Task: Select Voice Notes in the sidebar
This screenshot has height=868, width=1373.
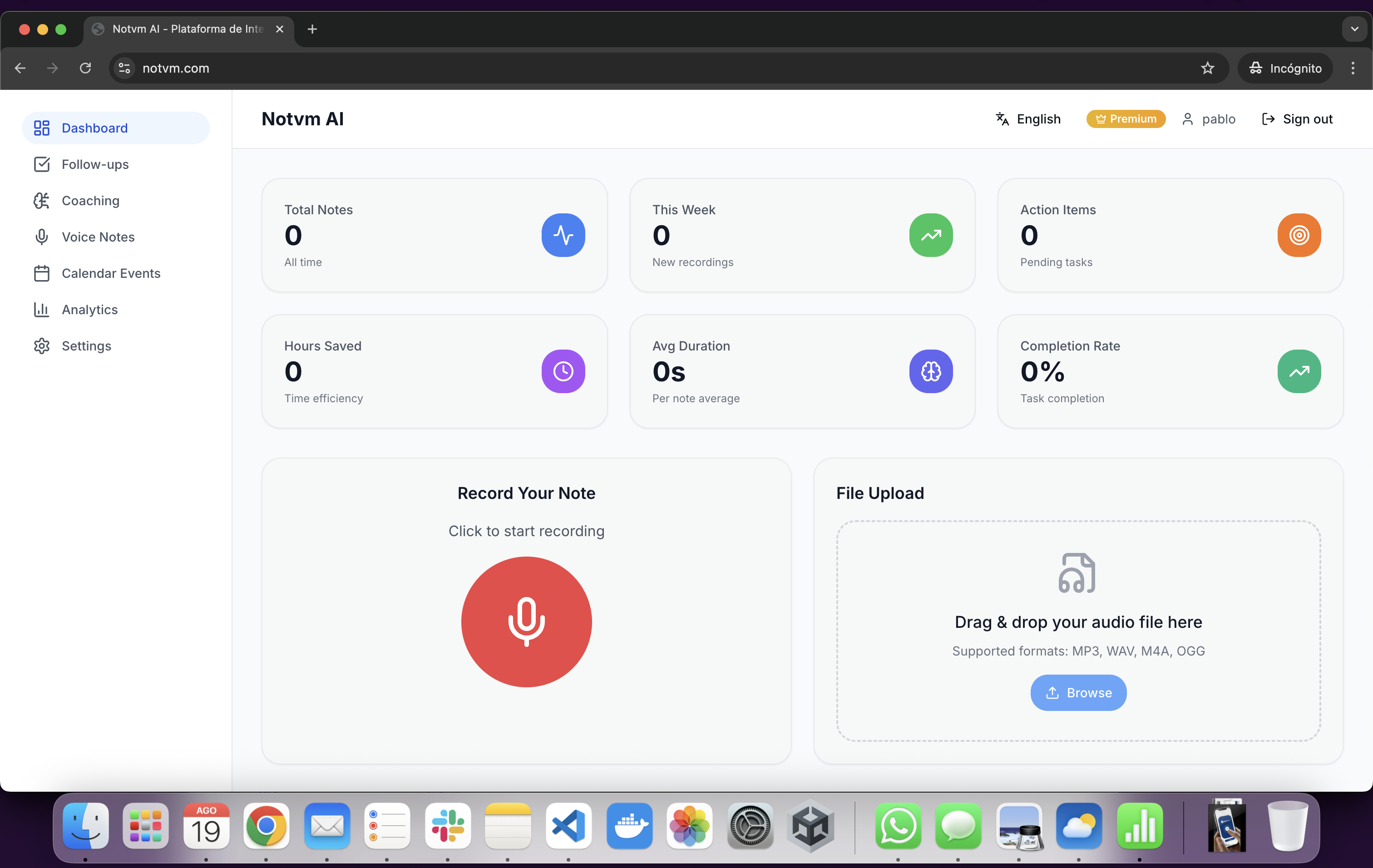Action: tap(116, 237)
